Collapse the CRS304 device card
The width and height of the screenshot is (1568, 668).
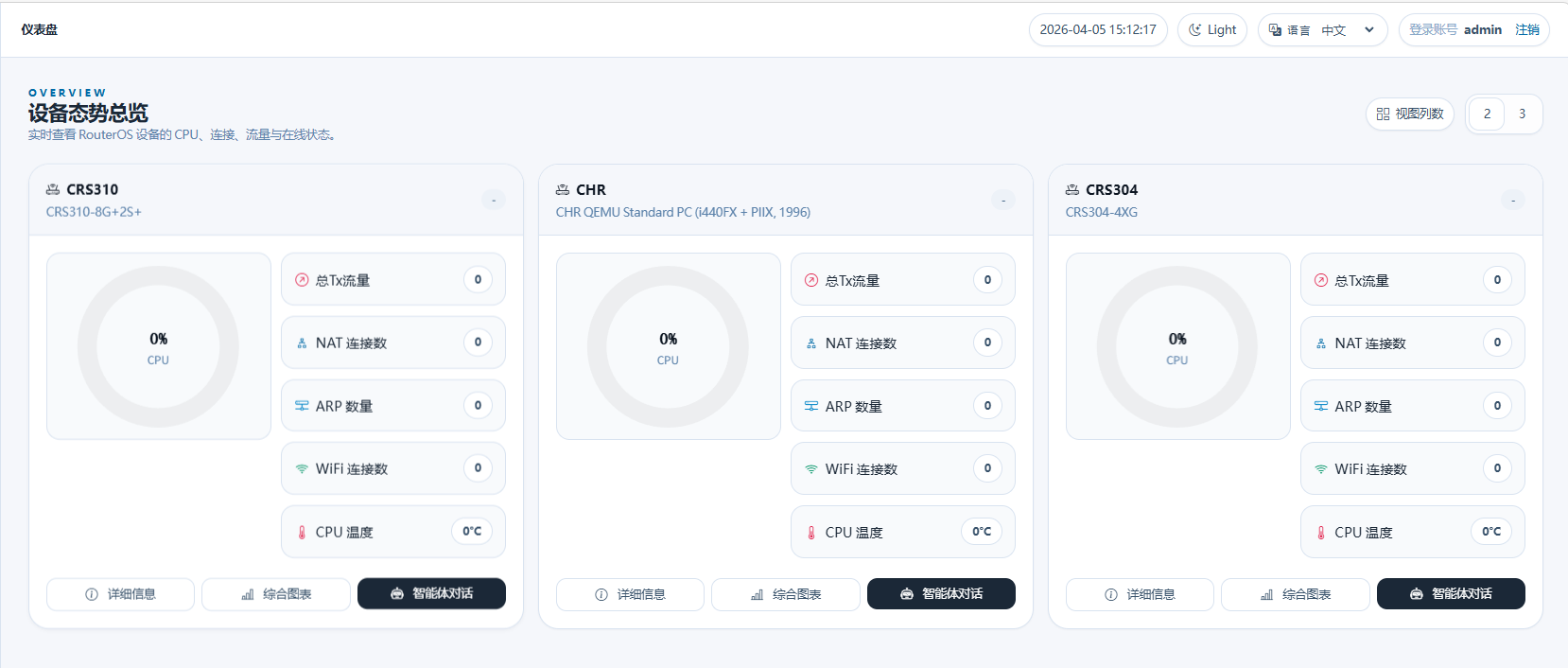(1513, 200)
